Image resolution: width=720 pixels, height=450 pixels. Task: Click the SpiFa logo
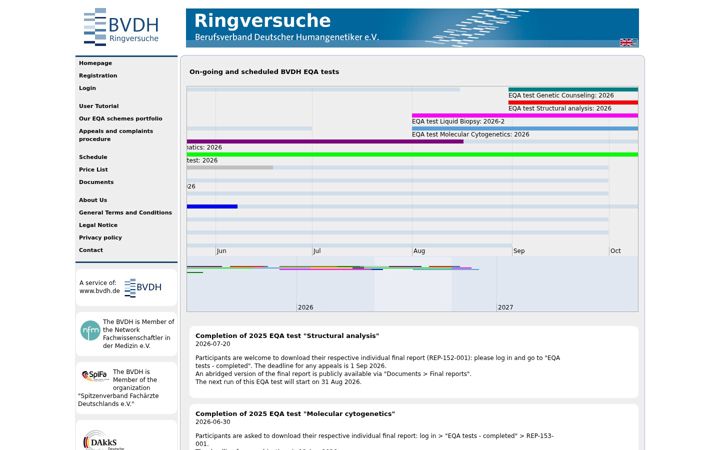click(x=95, y=376)
